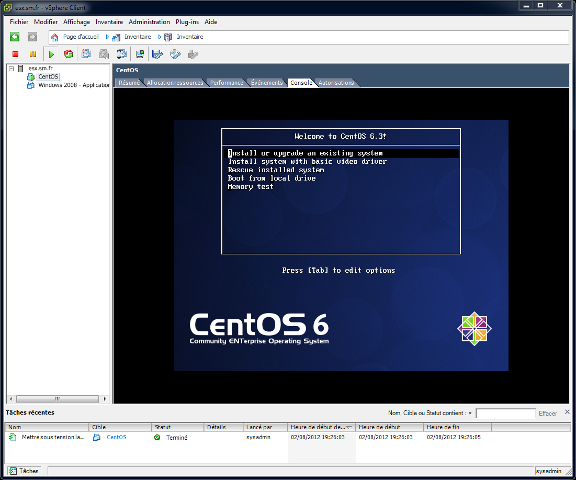The width and height of the screenshot is (576, 480).
Task: Open the Affichage menu
Action: [x=76, y=22]
